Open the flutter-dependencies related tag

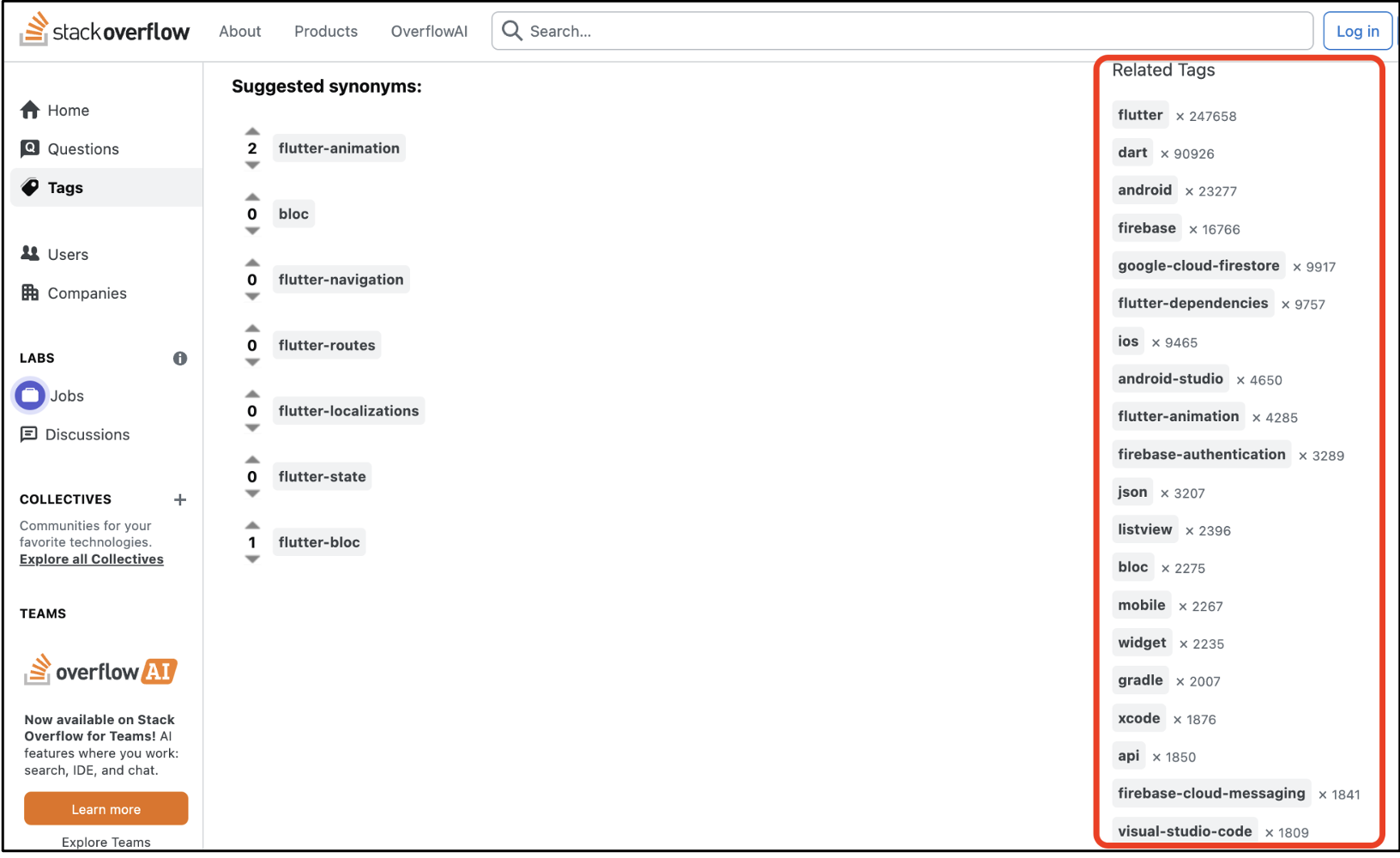pyautogui.click(x=1192, y=303)
